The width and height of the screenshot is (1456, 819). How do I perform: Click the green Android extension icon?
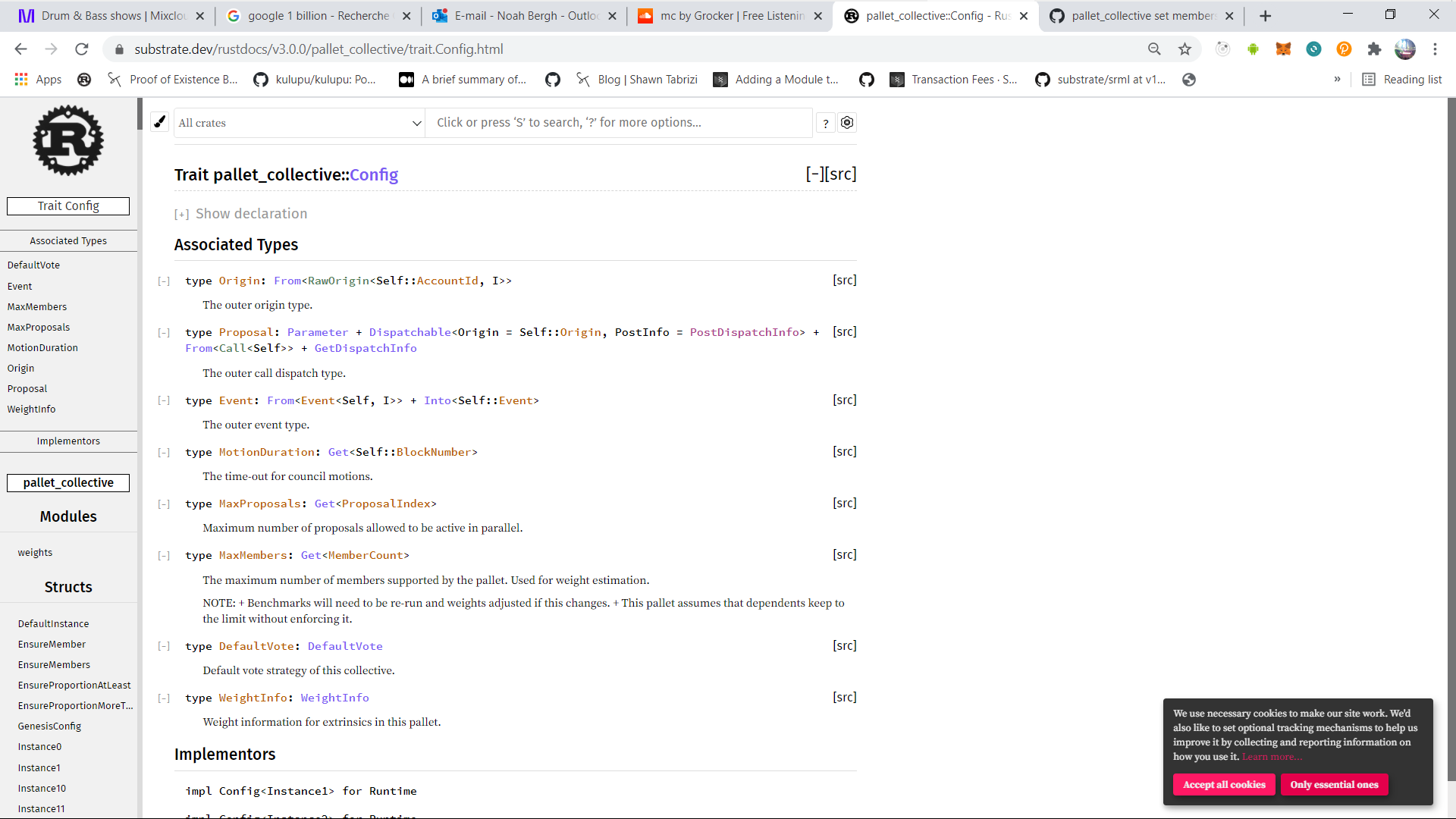pos(1253,49)
